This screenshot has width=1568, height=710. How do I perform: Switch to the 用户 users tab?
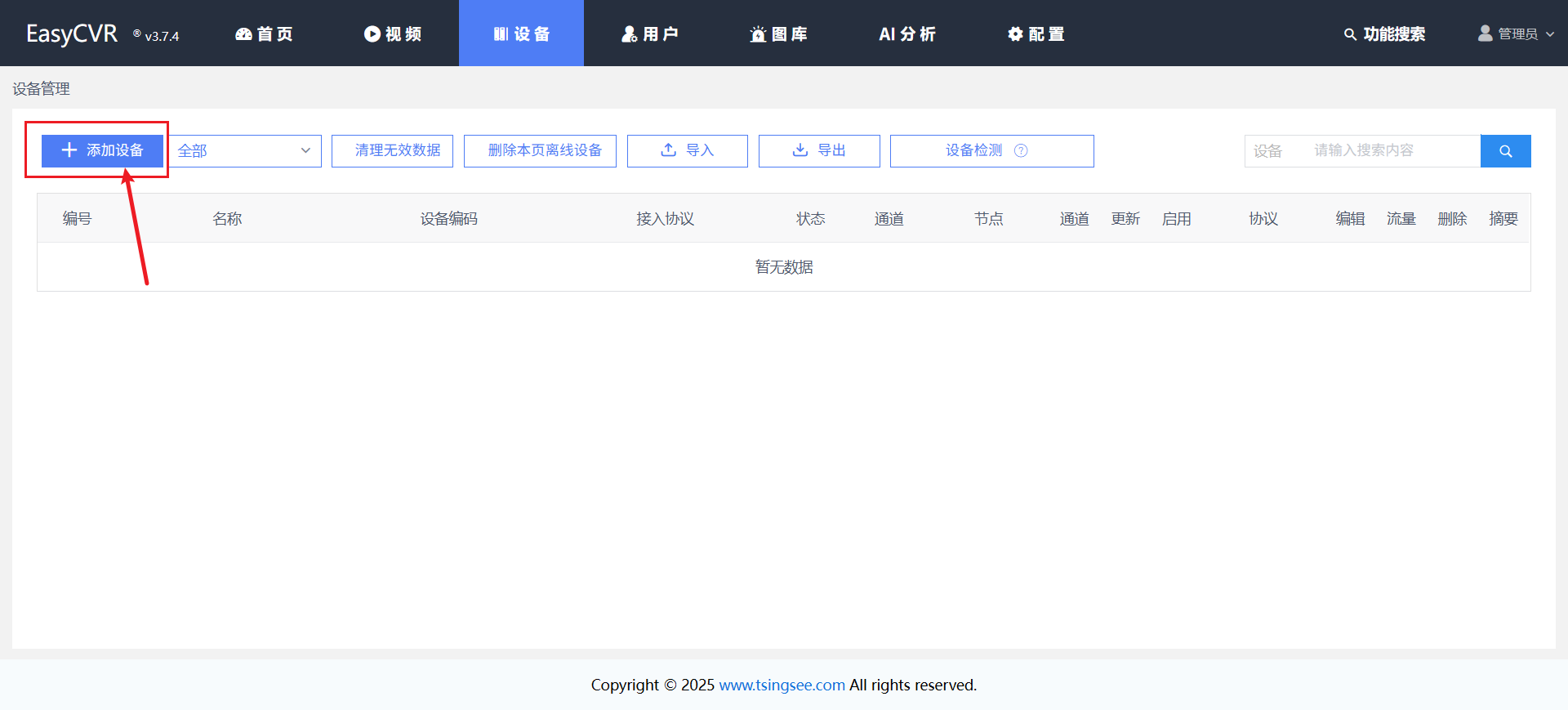point(650,33)
